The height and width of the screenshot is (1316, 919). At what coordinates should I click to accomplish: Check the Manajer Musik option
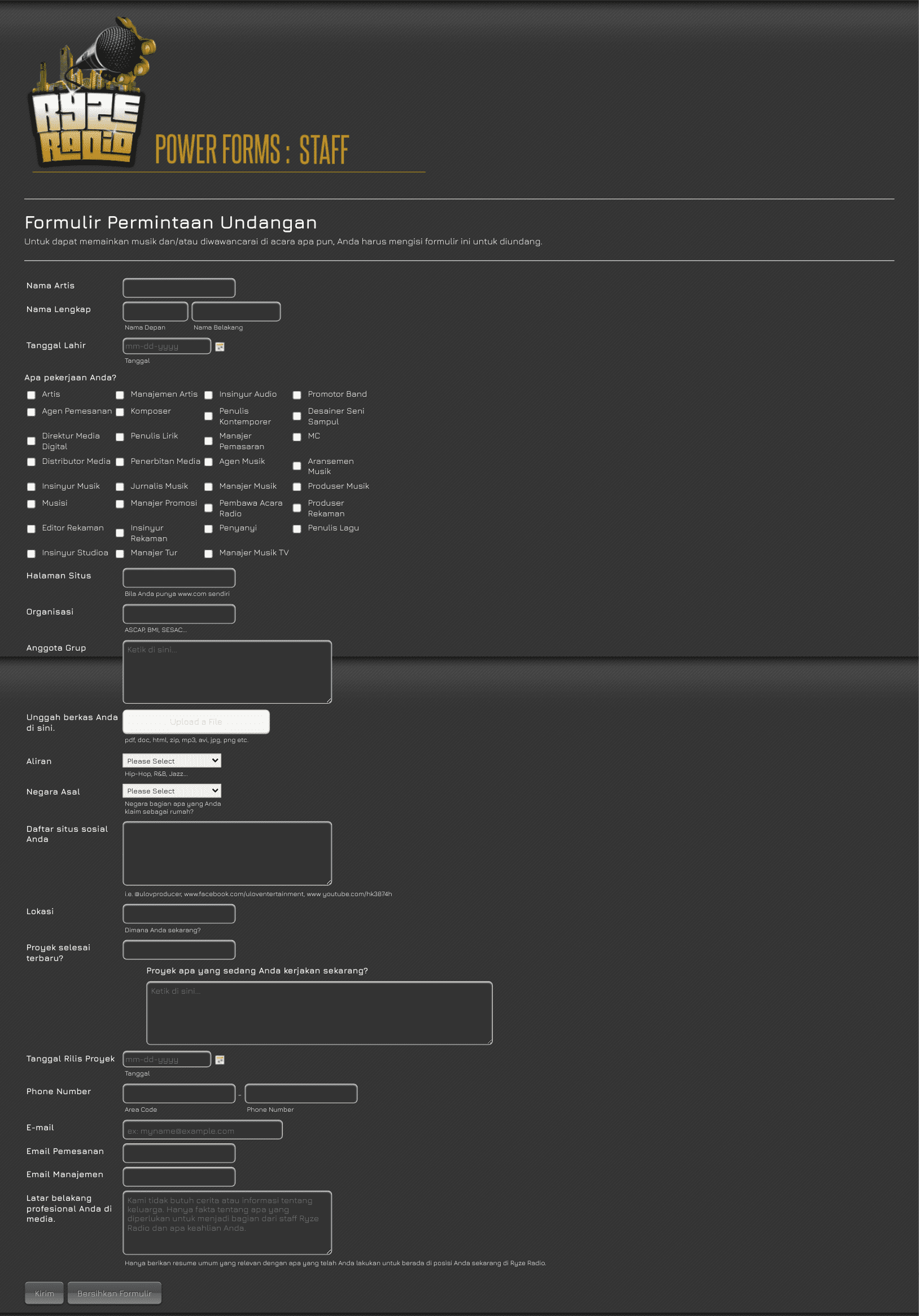coord(209,486)
